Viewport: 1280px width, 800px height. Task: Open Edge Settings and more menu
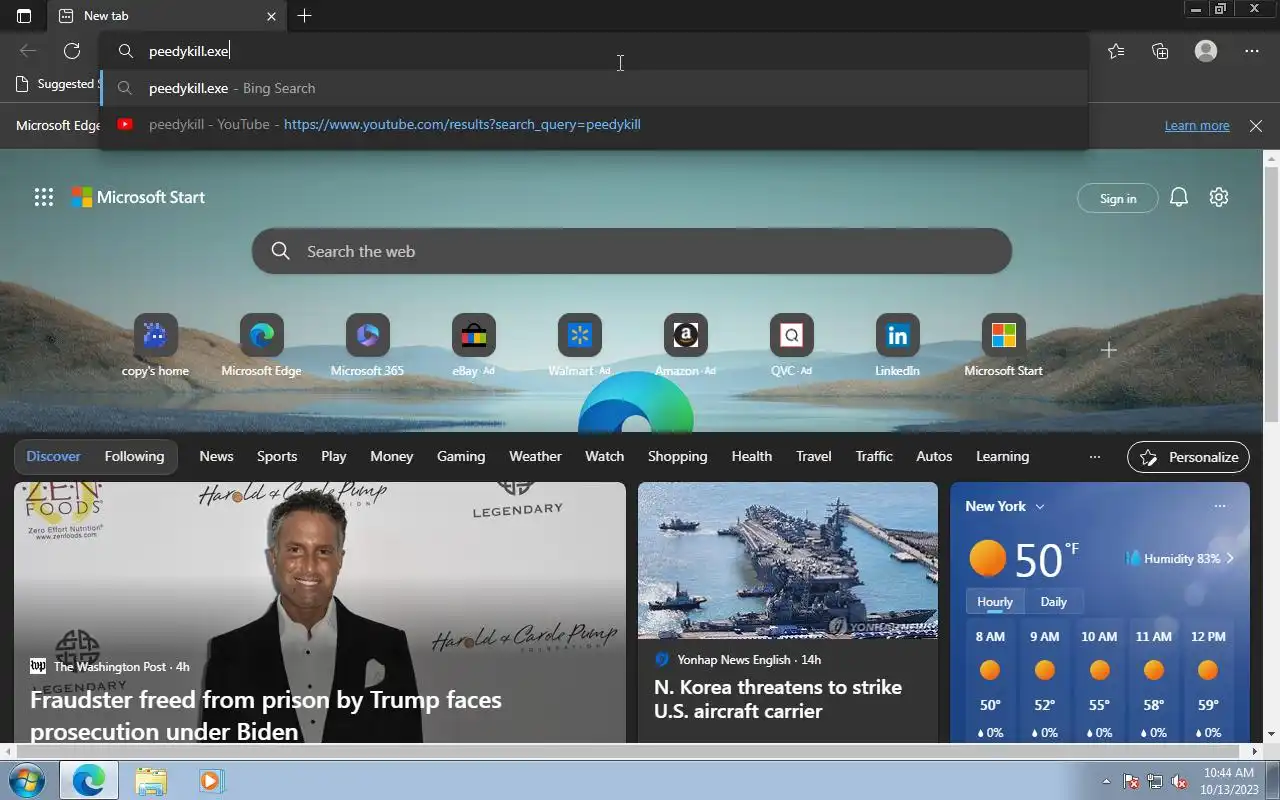(x=1252, y=51)
